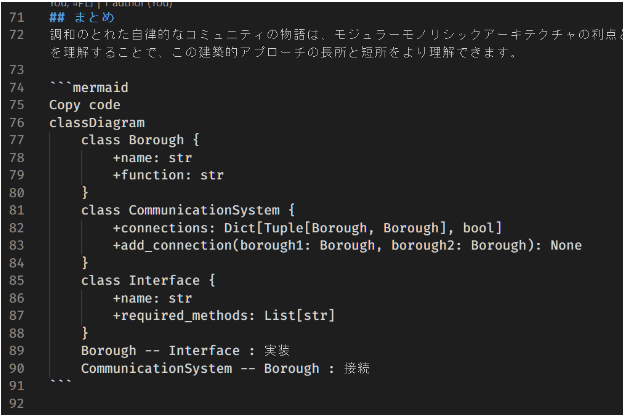
Task: Click the '```mermaid' code fence opener
Action: click(x=88, y=88)
